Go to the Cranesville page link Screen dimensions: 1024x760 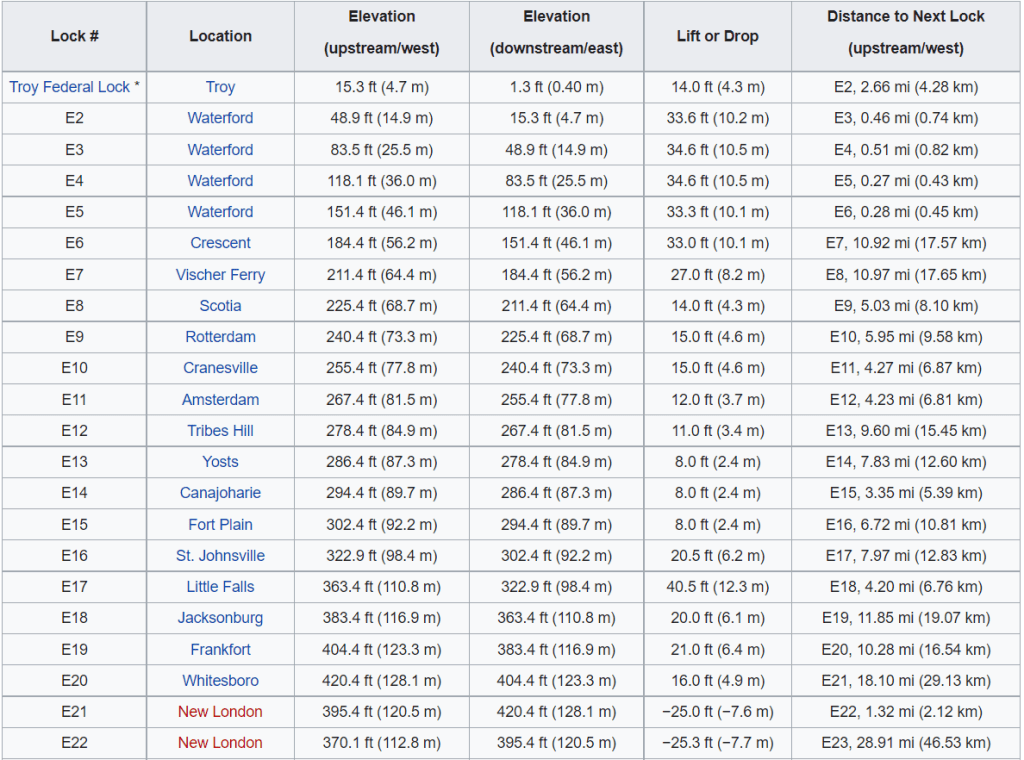(220, 368)
